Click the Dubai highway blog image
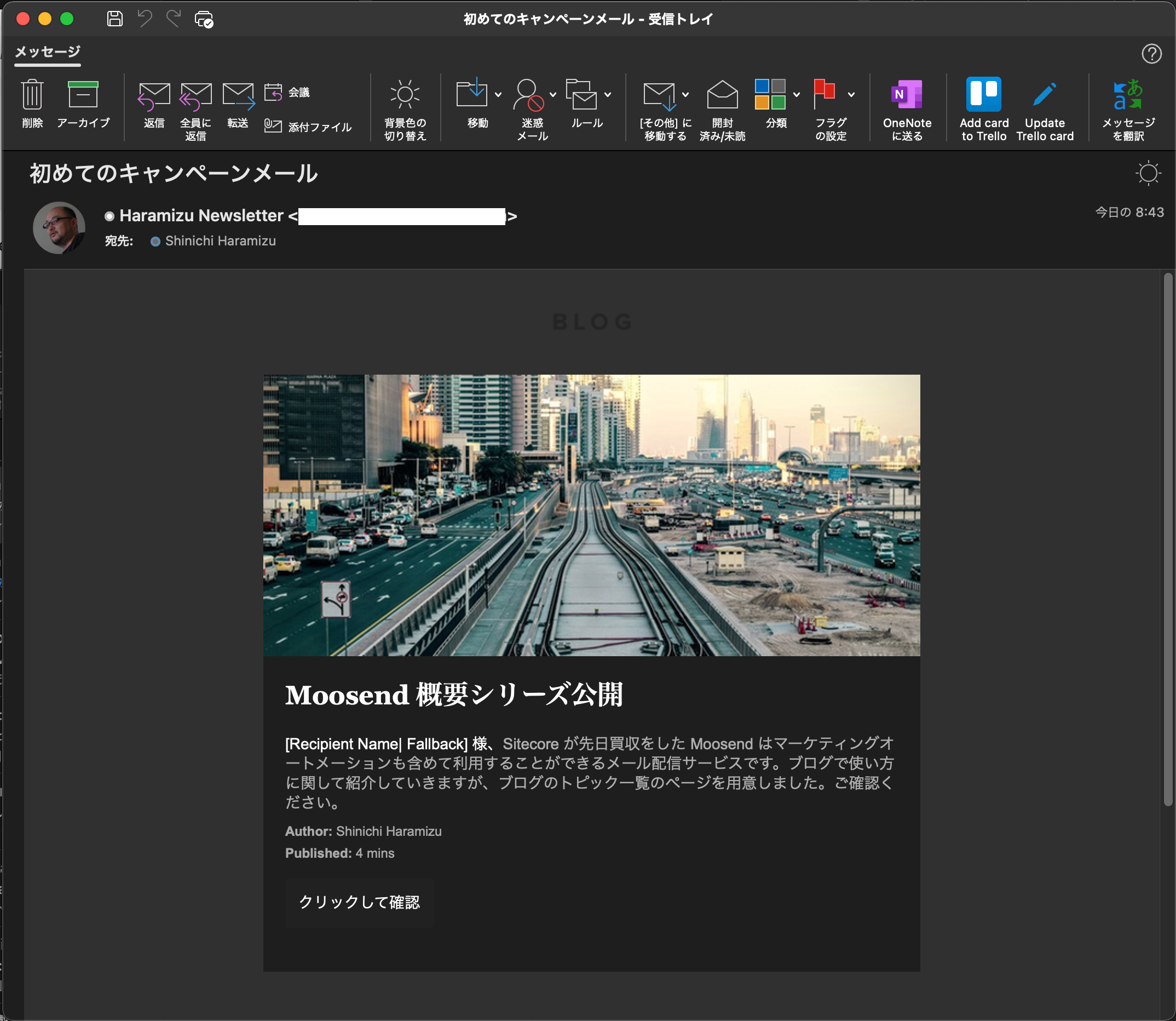The width and height of the screenshot is (1176, 1021). 591,515
